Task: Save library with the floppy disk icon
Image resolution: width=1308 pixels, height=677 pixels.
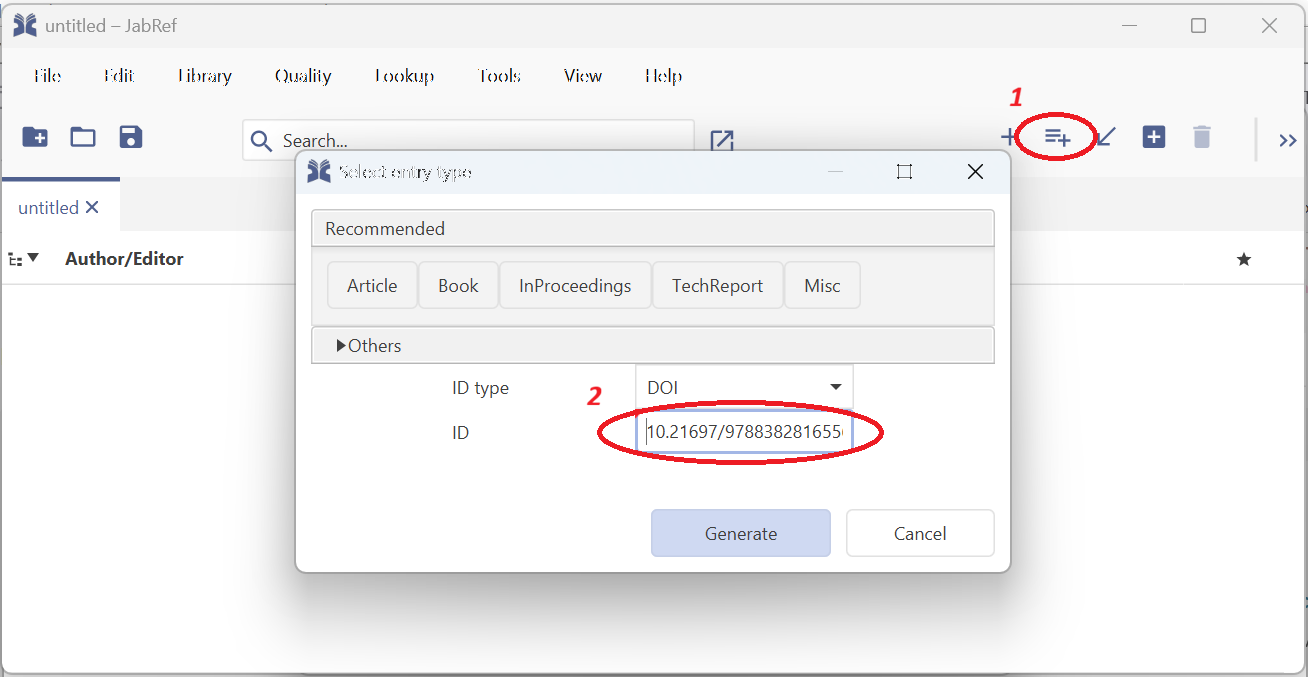Action: 131,137
